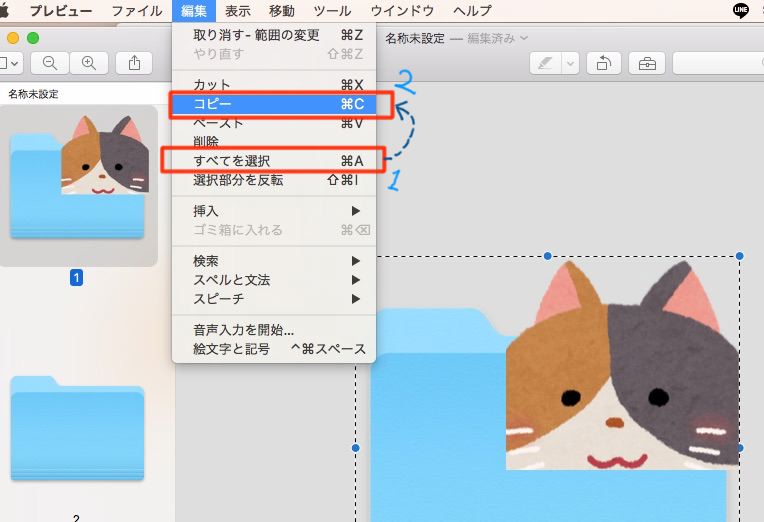Viewport: 764px width, 522px height.
Task: Click the top-right selection handle
Action: [x=740, y=256]
